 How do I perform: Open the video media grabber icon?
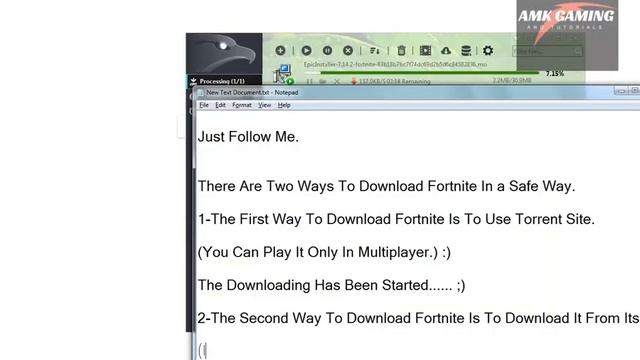(x=425, y=50)
